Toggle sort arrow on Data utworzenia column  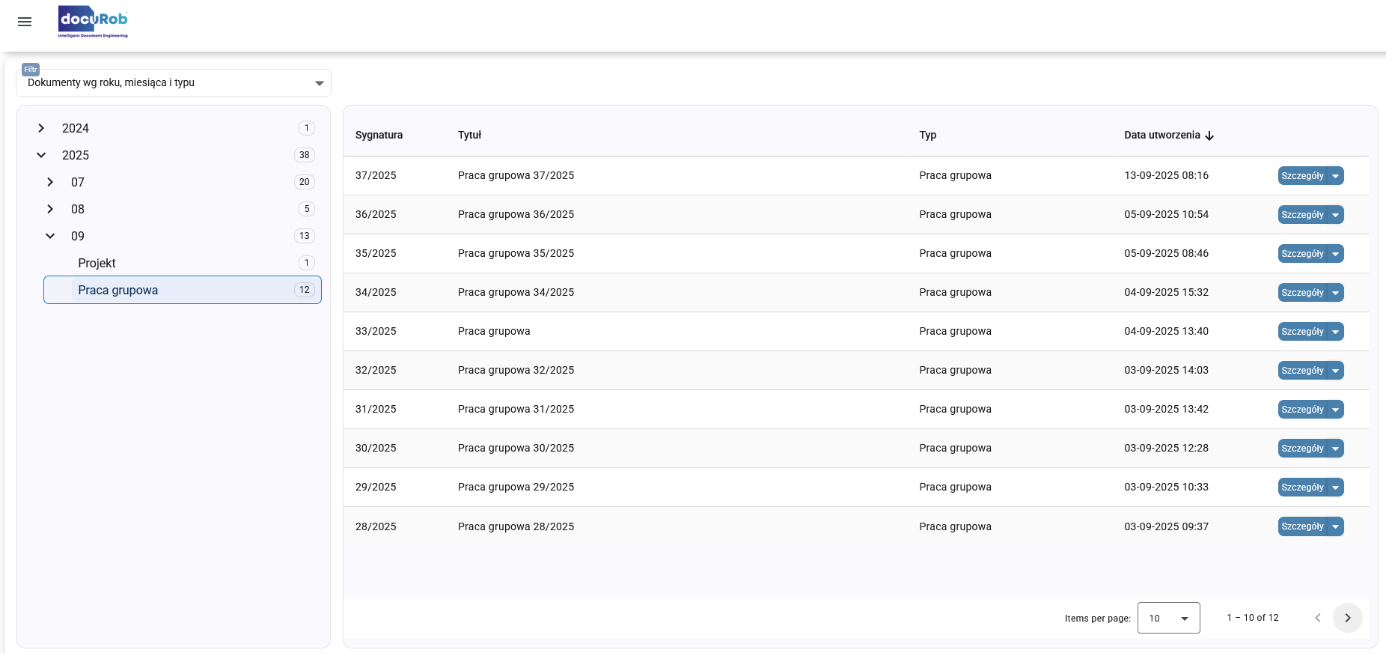click(1209, 136)
